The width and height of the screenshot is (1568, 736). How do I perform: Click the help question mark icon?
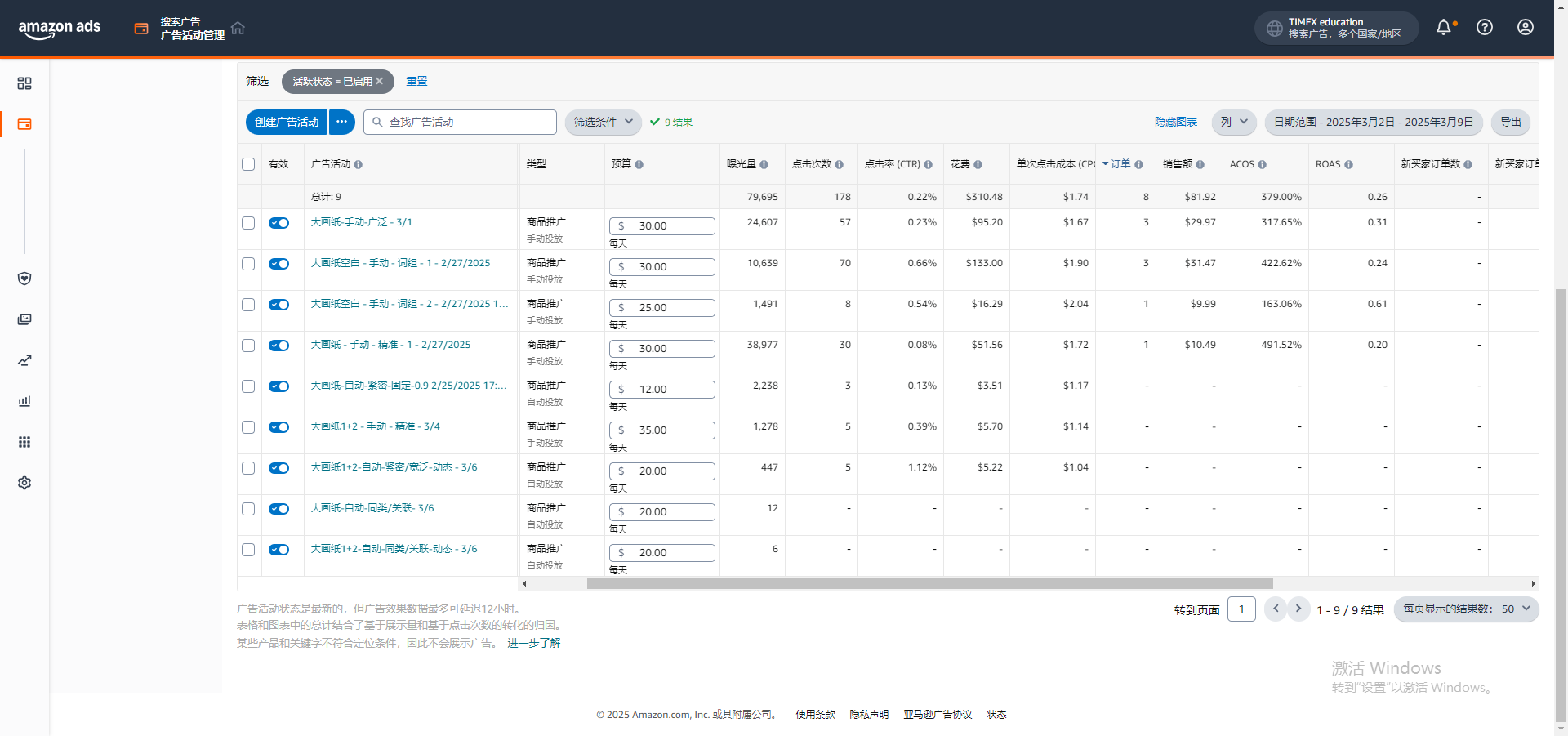coord(1485,28)
